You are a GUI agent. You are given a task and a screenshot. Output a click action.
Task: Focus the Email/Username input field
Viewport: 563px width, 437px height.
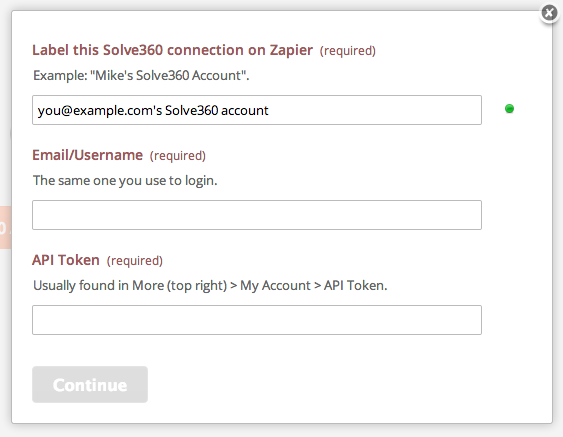tap(257, 215)
